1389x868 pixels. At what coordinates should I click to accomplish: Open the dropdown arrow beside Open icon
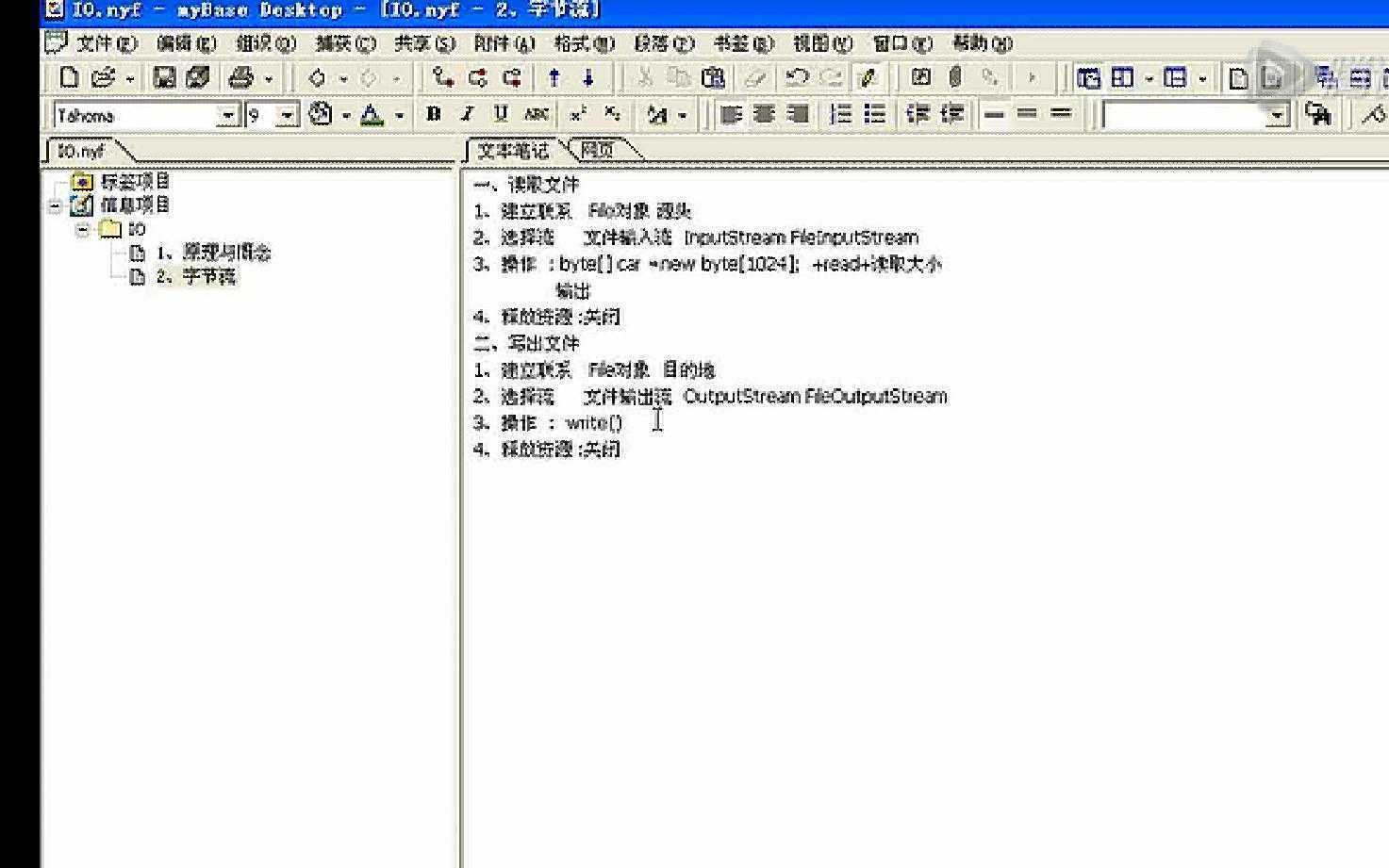[130, 79]
